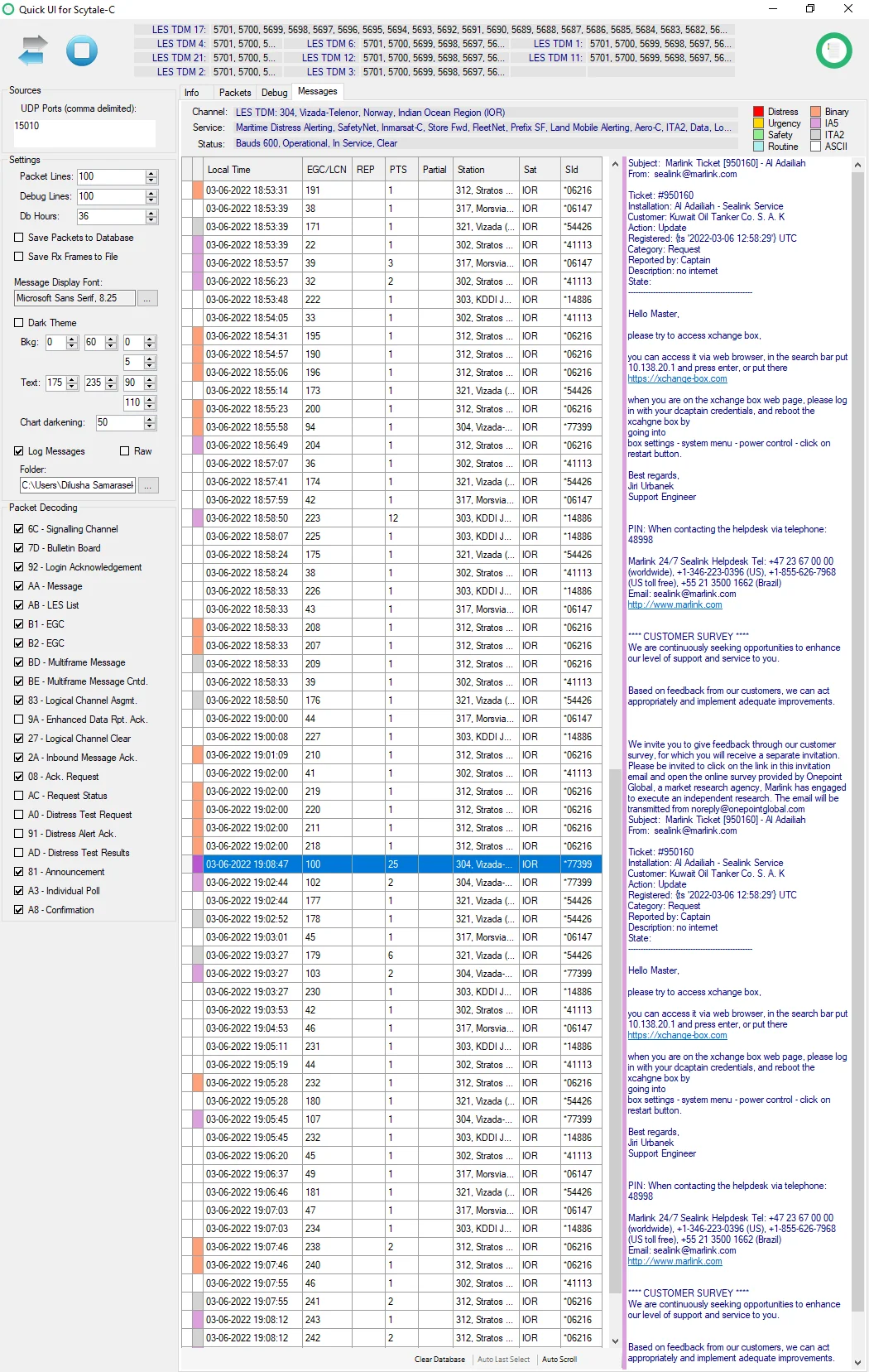Viewport: 869px width, 1372px height.
Task: Click the blue swap arrows icon
Action: coord(33,51)
